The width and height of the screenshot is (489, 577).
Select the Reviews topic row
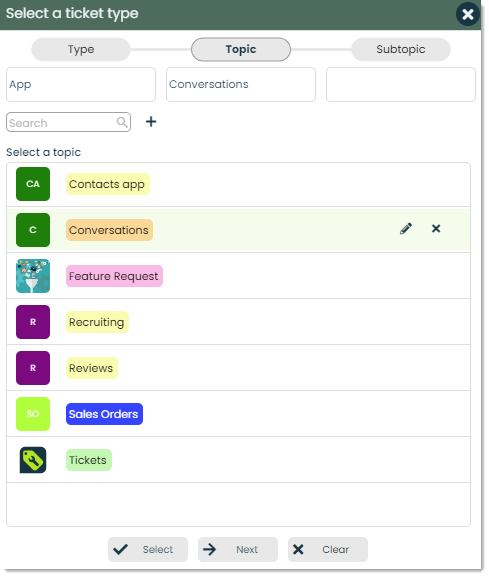click(x=238, y=368)
